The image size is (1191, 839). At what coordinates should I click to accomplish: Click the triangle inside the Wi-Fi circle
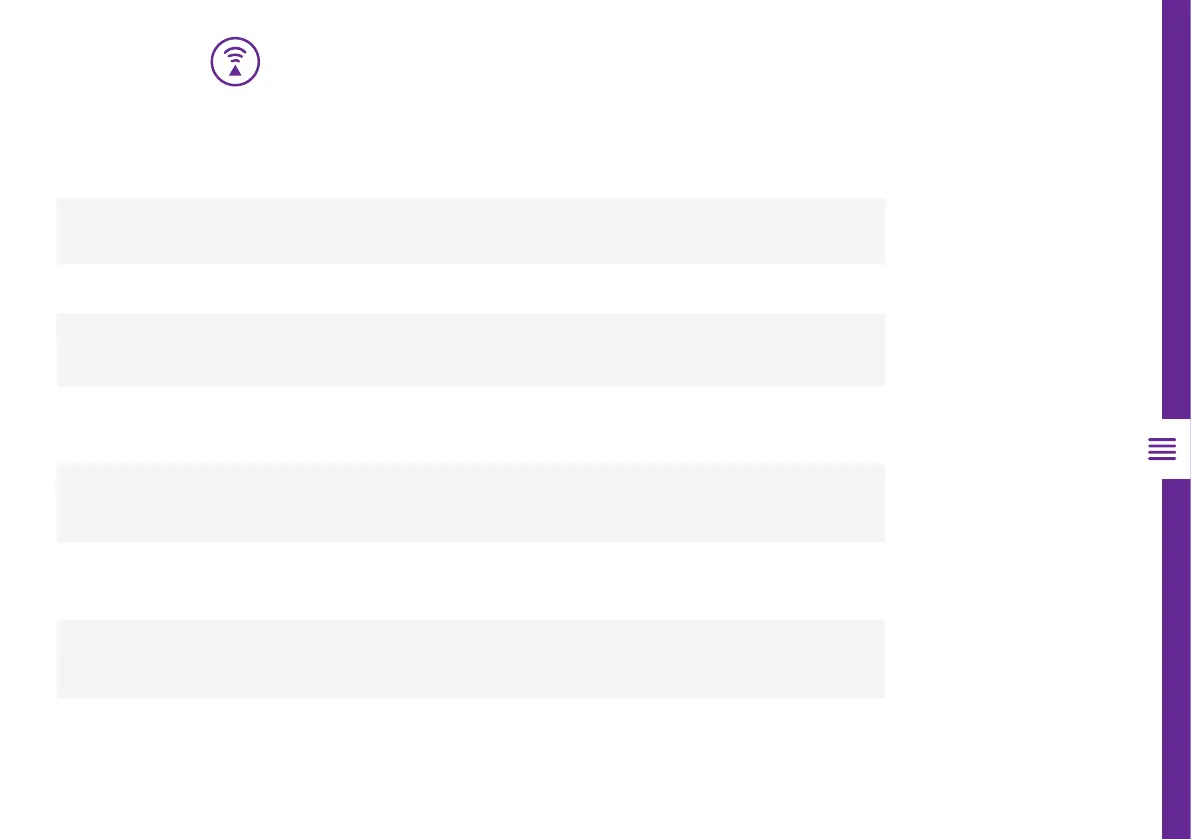pyautogui.click(x=235, y=70)
